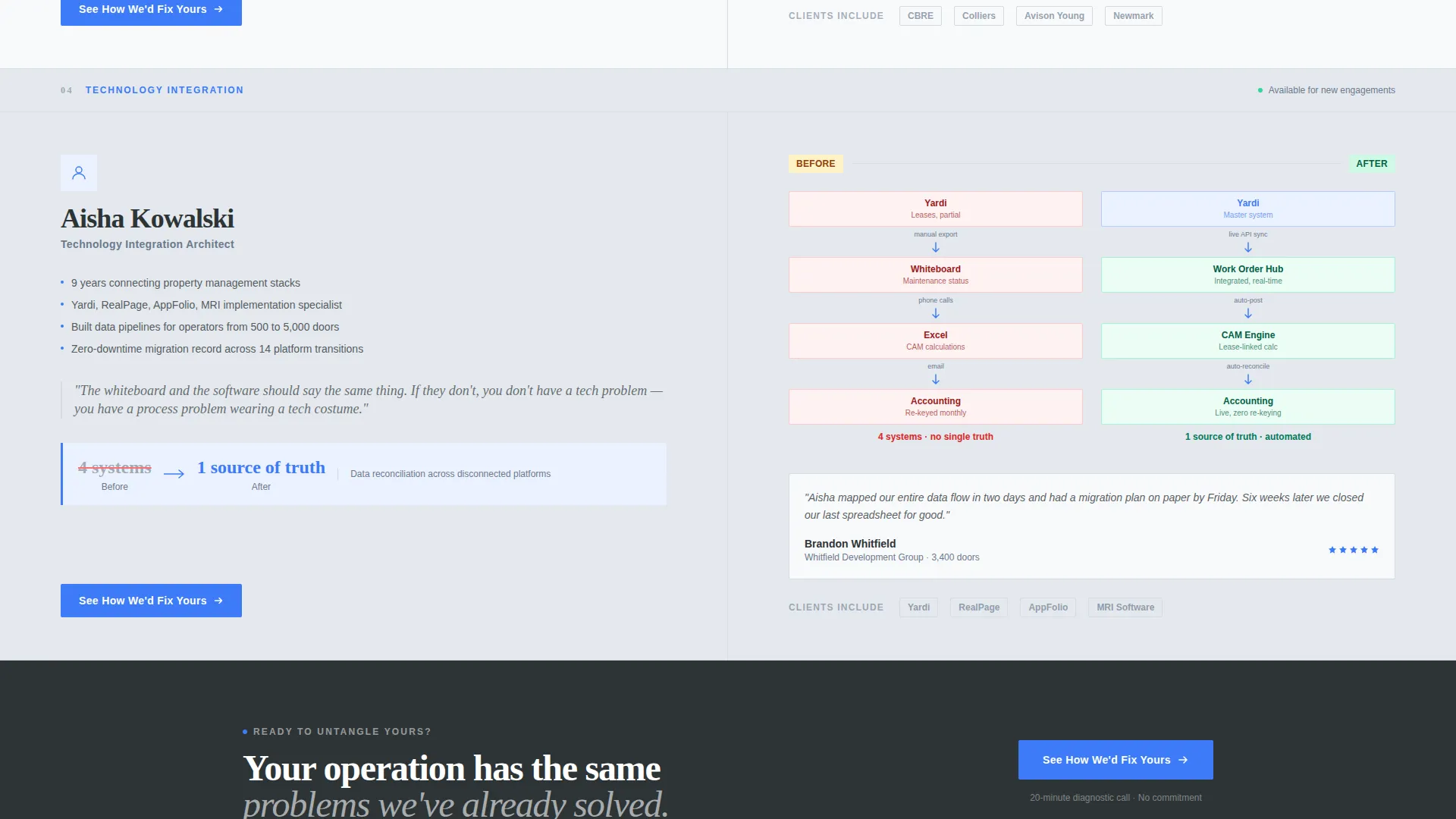Click 'Available for new engagements' text

1332,90
